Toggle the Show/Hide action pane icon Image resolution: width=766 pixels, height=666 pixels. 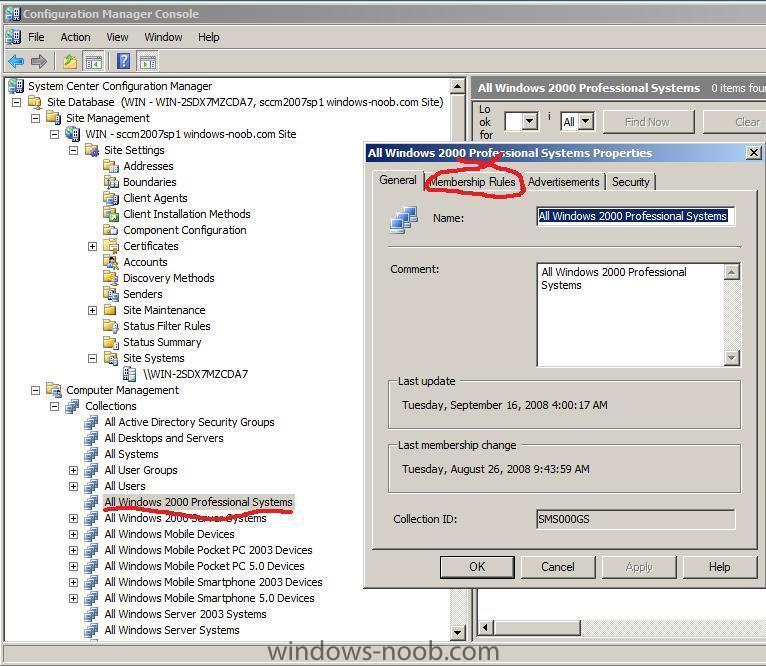(x=148, y=62)
